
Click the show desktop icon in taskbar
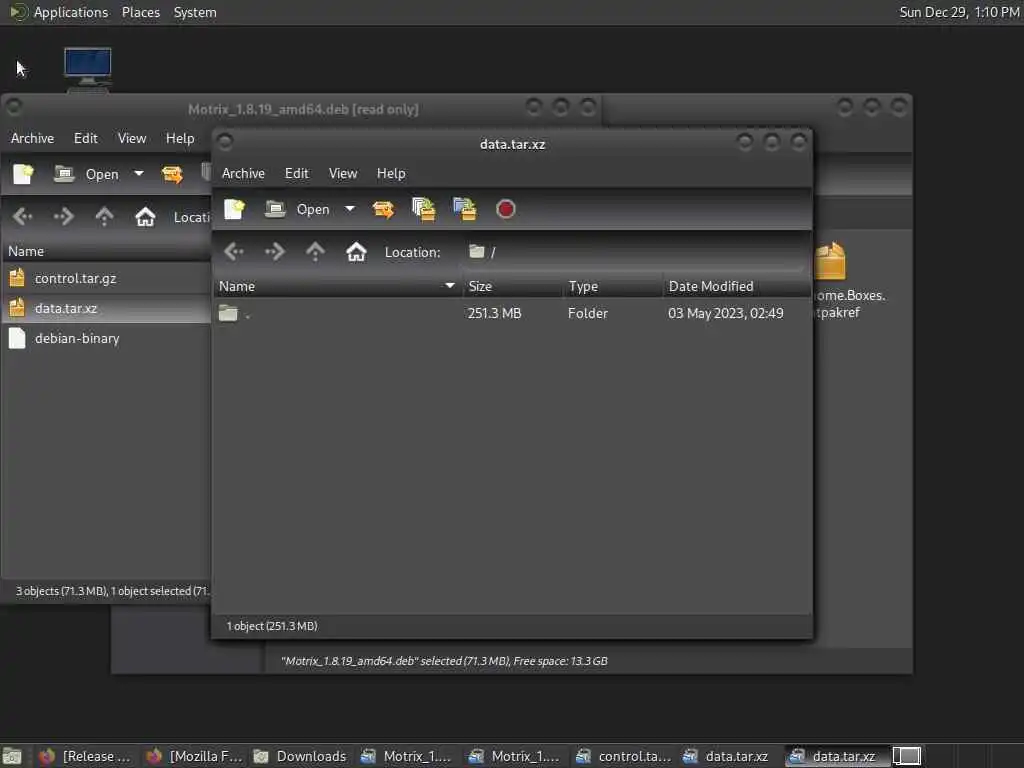[x=12, y=756]
